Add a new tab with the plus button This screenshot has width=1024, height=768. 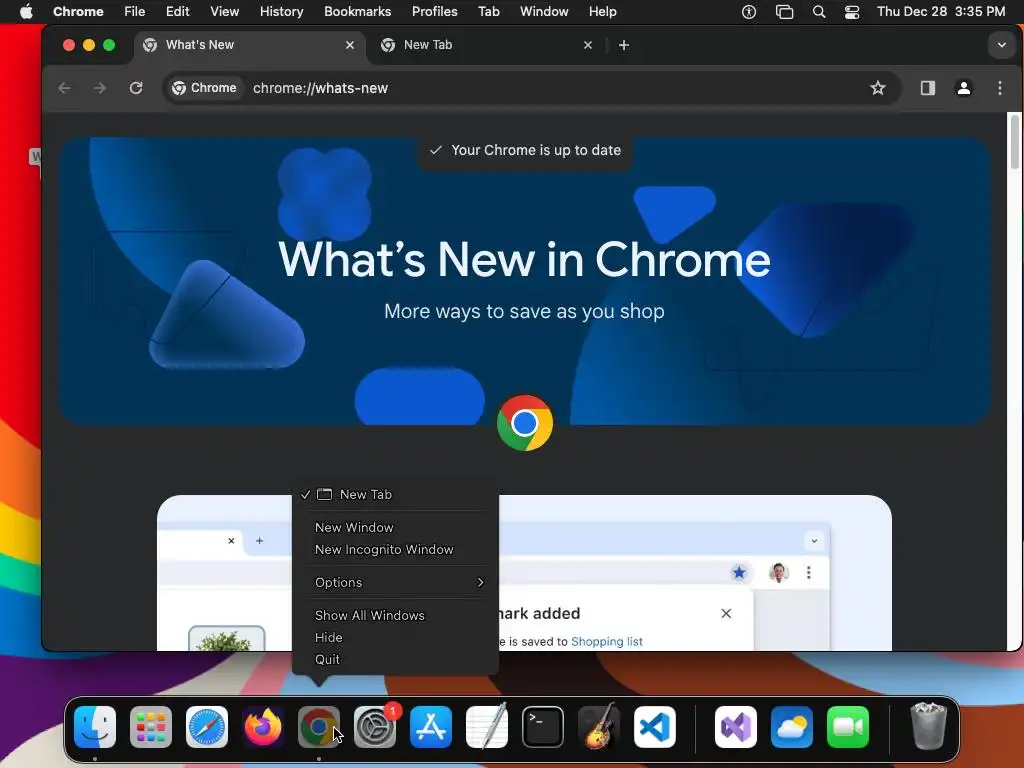click(x=624, y=45)
